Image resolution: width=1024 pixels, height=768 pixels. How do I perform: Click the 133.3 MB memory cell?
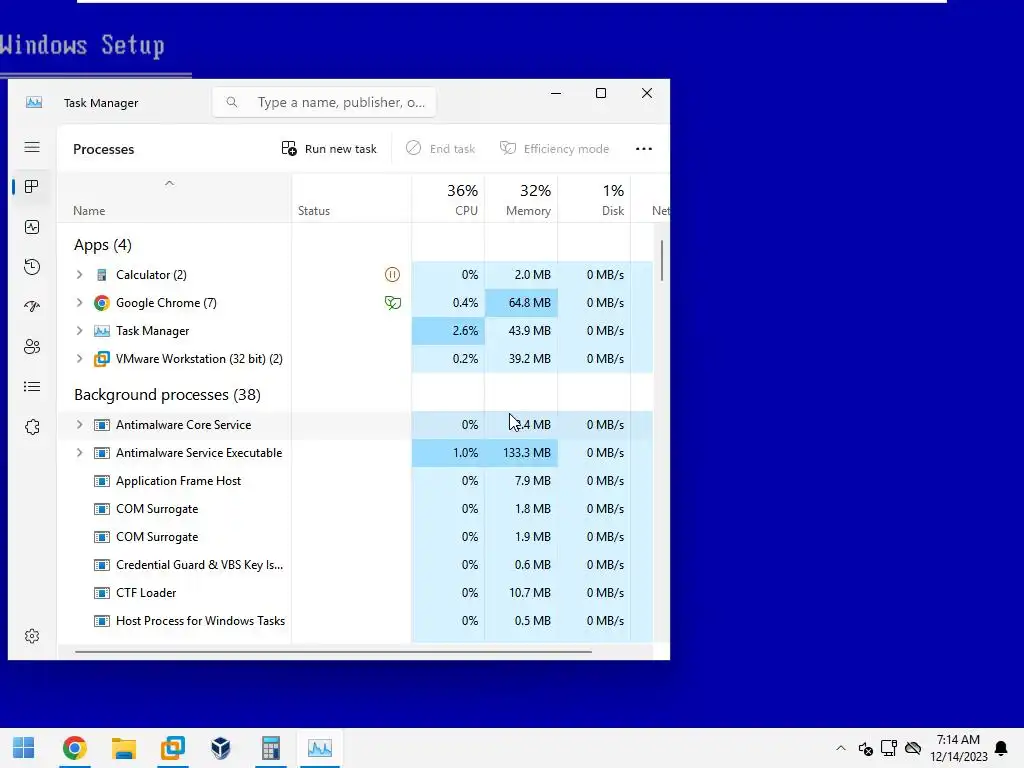pyautogui.click(x=521, y=453)
